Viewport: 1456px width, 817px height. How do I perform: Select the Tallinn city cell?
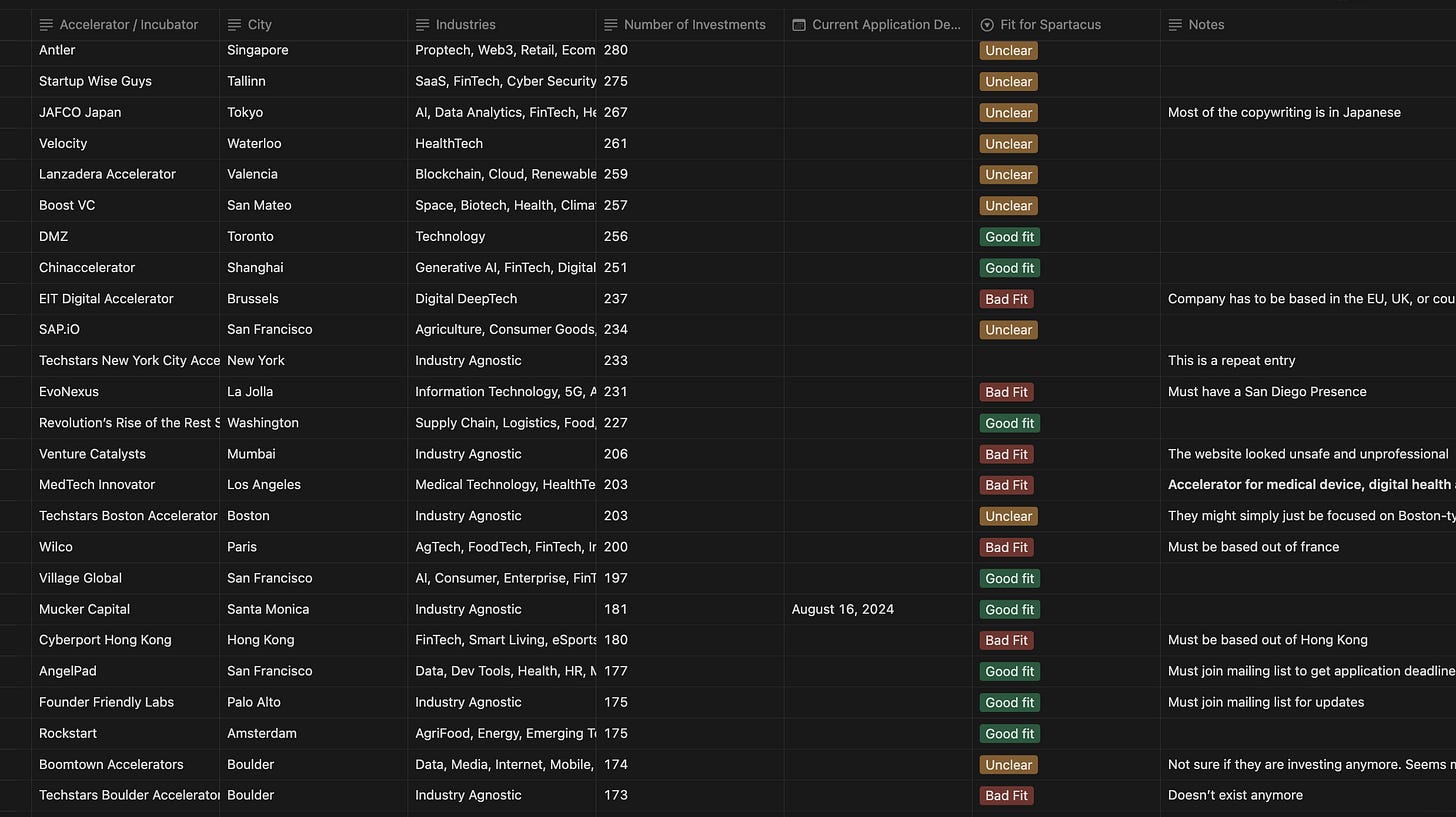pyautogui.click(x=313, y=81)
